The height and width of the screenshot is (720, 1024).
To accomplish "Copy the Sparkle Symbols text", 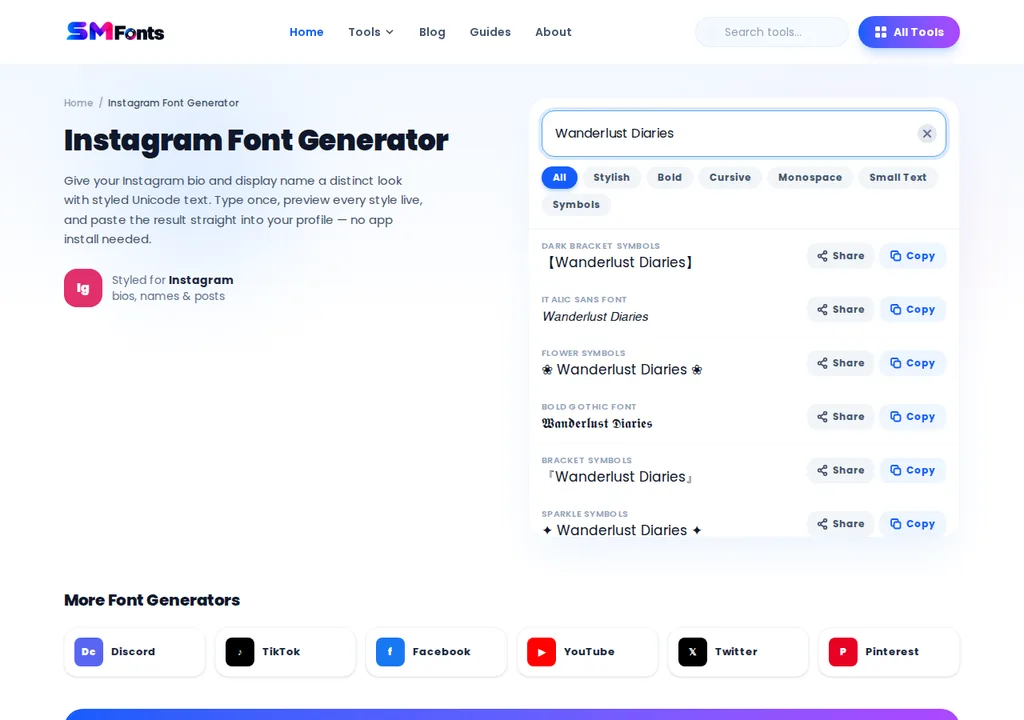I will tap(912, 524).
